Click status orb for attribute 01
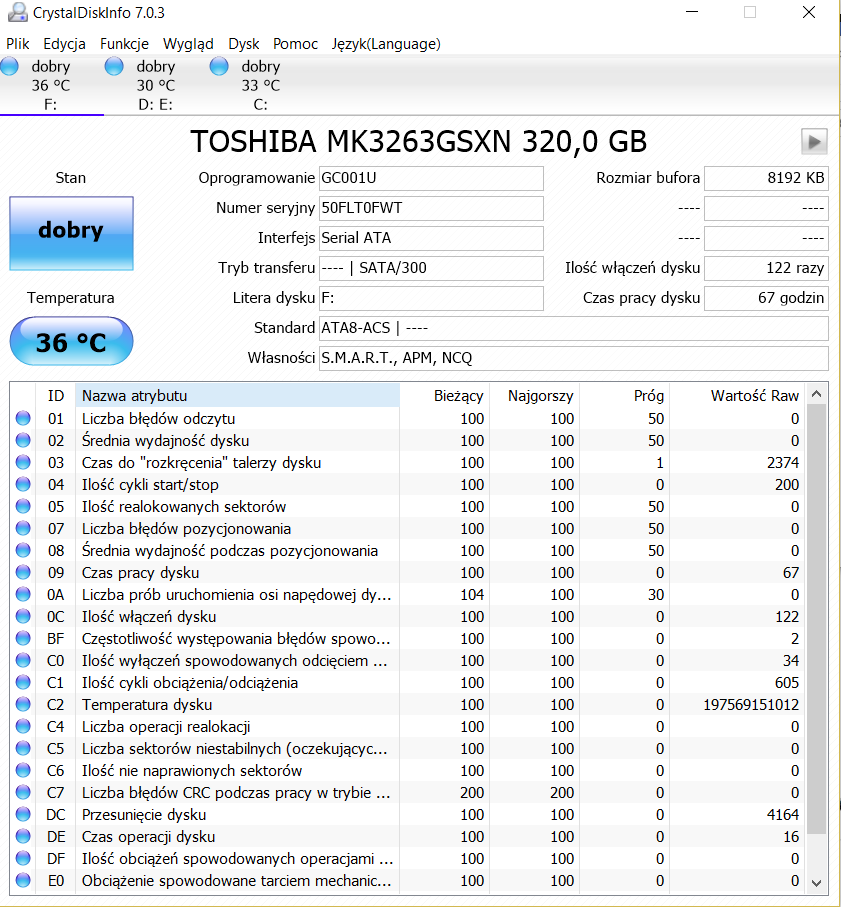Viewport: 841px width, 907px height. [x=23, y=418]
